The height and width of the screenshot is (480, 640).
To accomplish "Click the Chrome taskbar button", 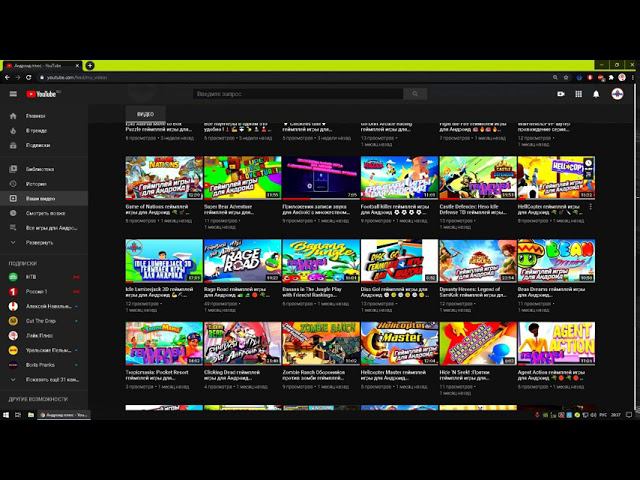I will 64,415.
